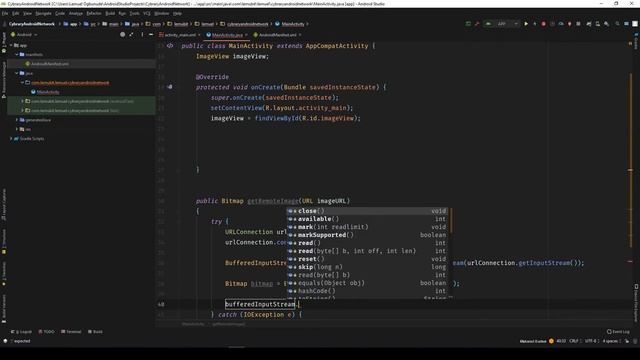Click the UTF-8 encoding status entry
This screenshot has width=640, height=360.
[591, 341]
